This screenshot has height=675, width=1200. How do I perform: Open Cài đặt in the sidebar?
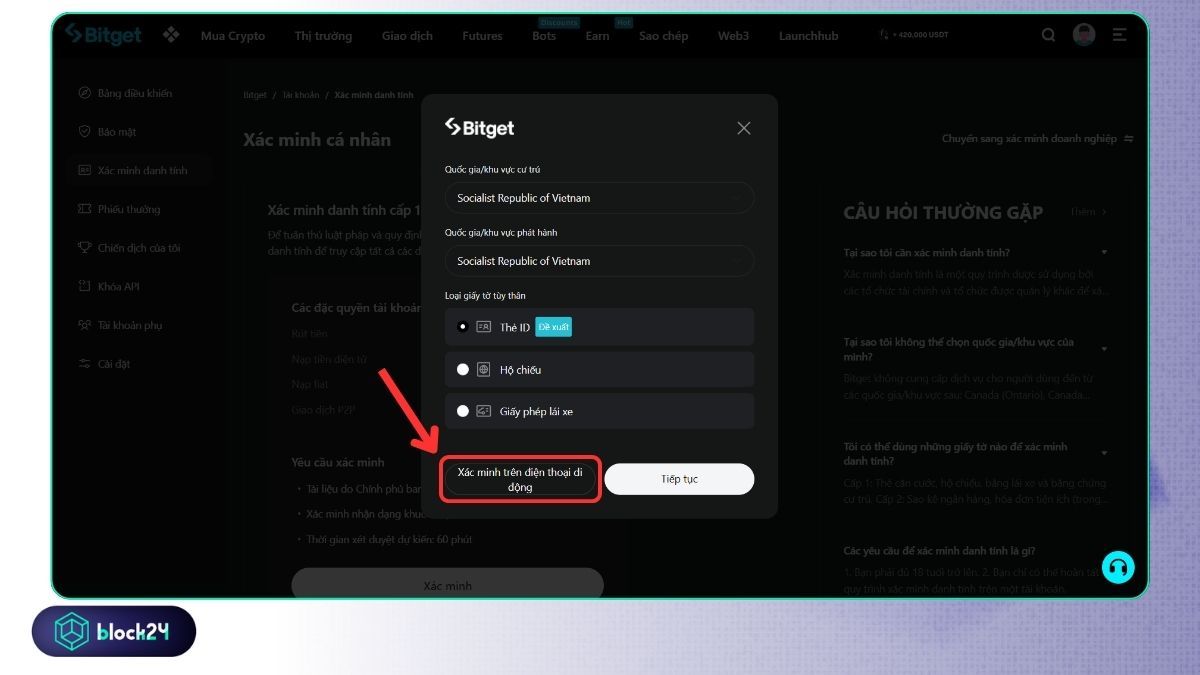point(114,364)
